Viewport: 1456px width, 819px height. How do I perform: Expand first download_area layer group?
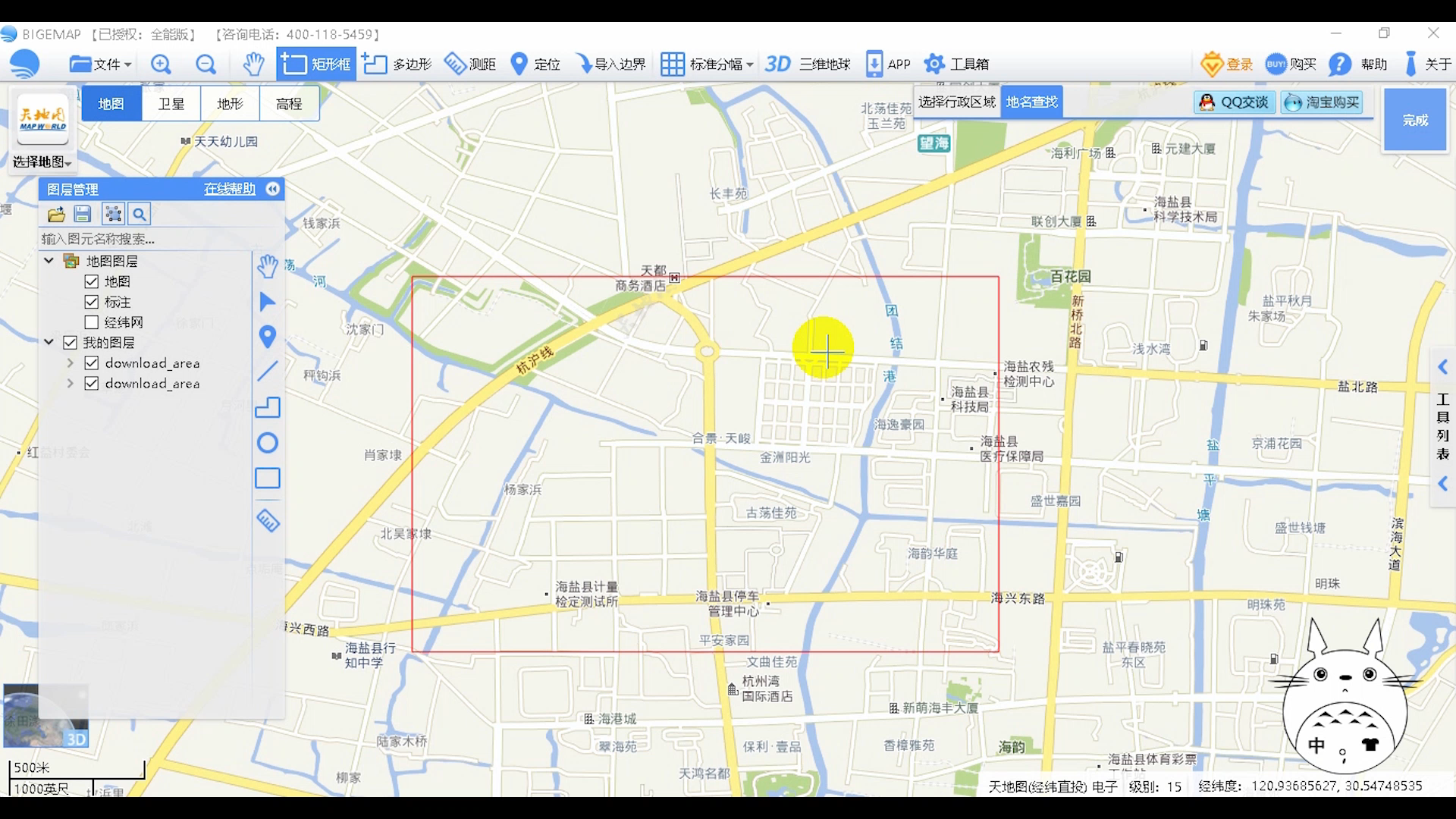[70, 363]
